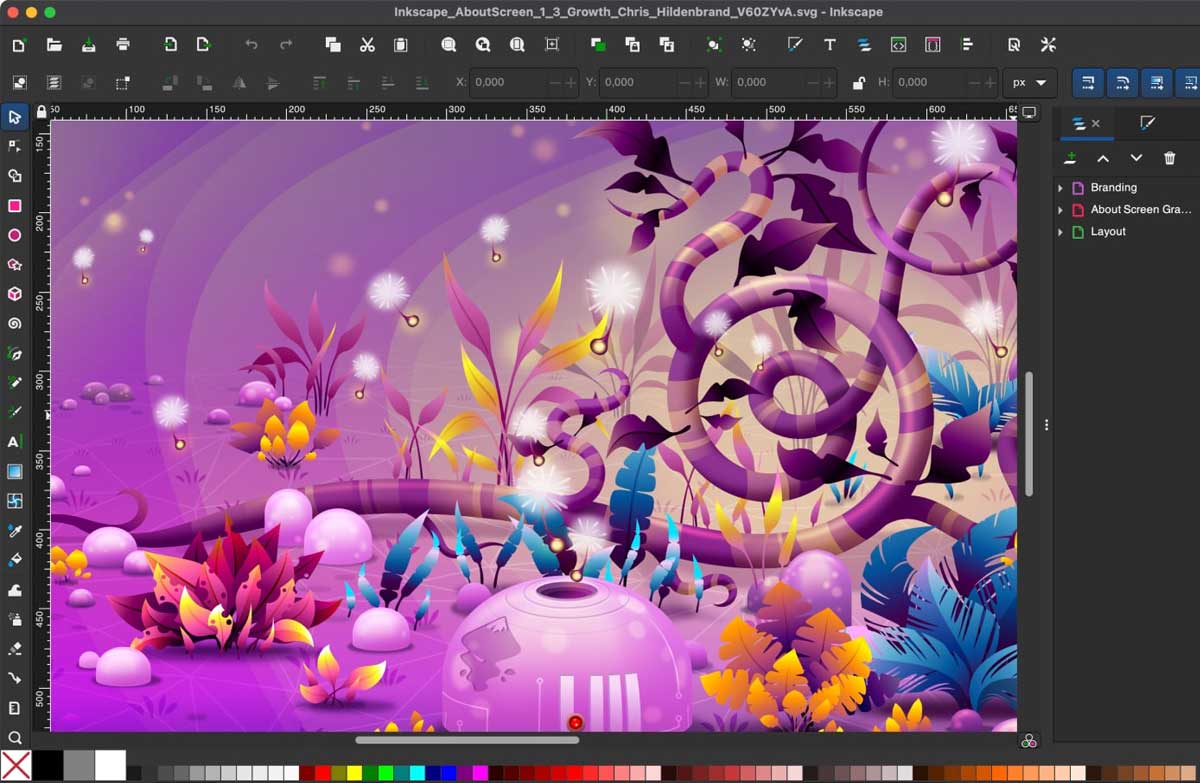Open the px units dropdown

(1029, 83)
